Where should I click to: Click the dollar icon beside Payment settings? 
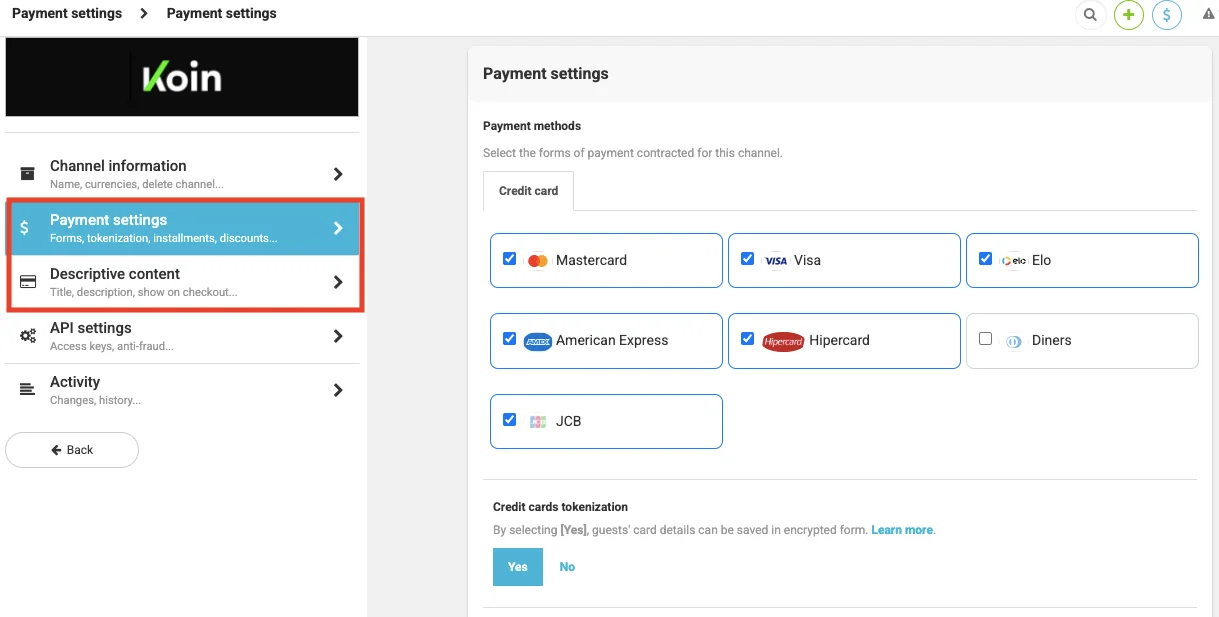tap(25, 228)
